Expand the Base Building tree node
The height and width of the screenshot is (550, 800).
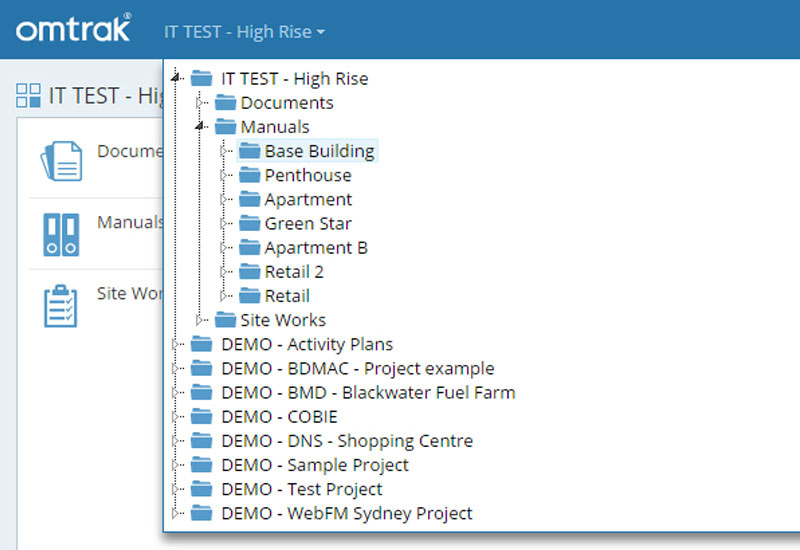point(223,151)
